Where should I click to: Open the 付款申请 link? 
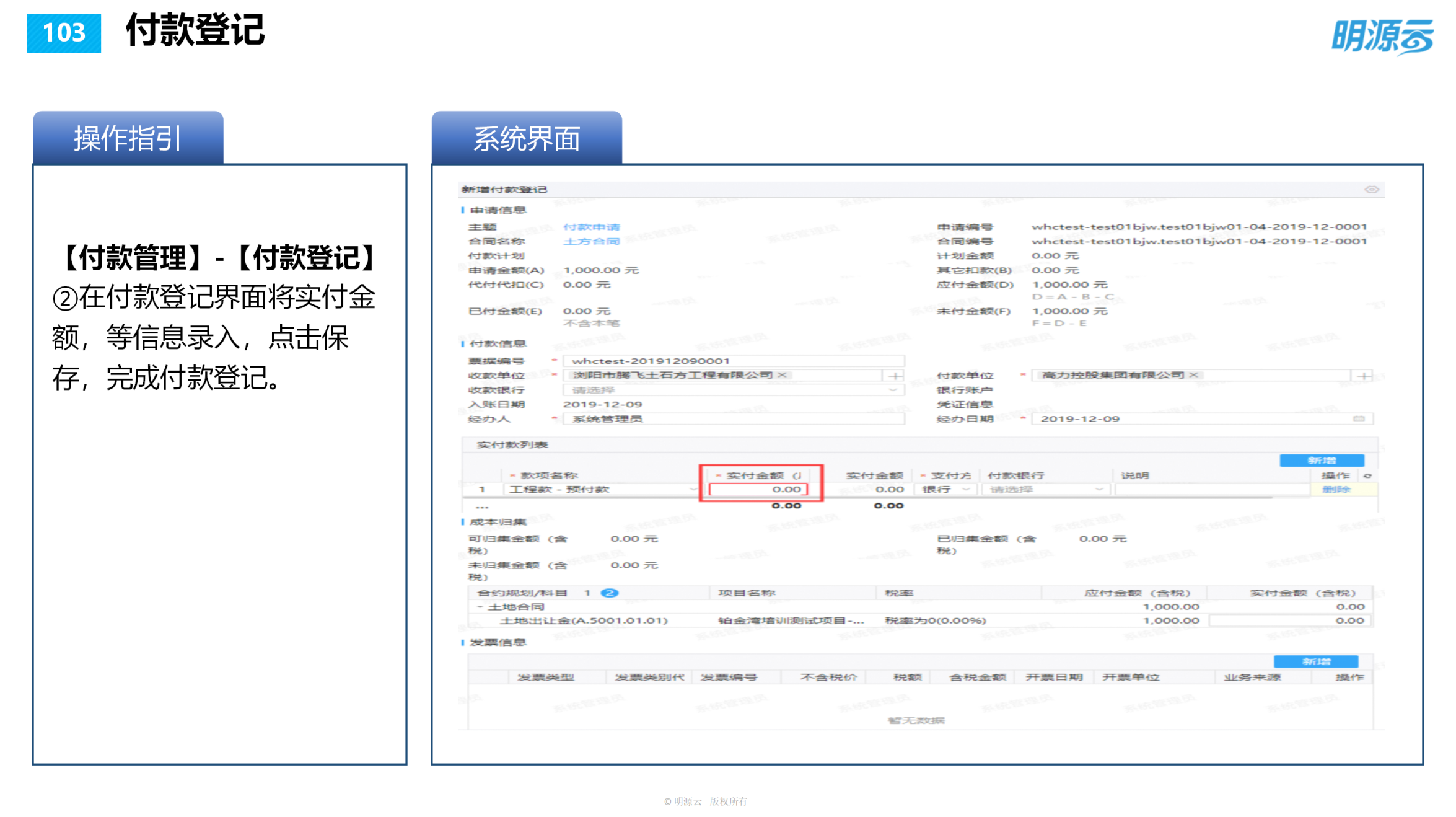(x=593, y=227)
